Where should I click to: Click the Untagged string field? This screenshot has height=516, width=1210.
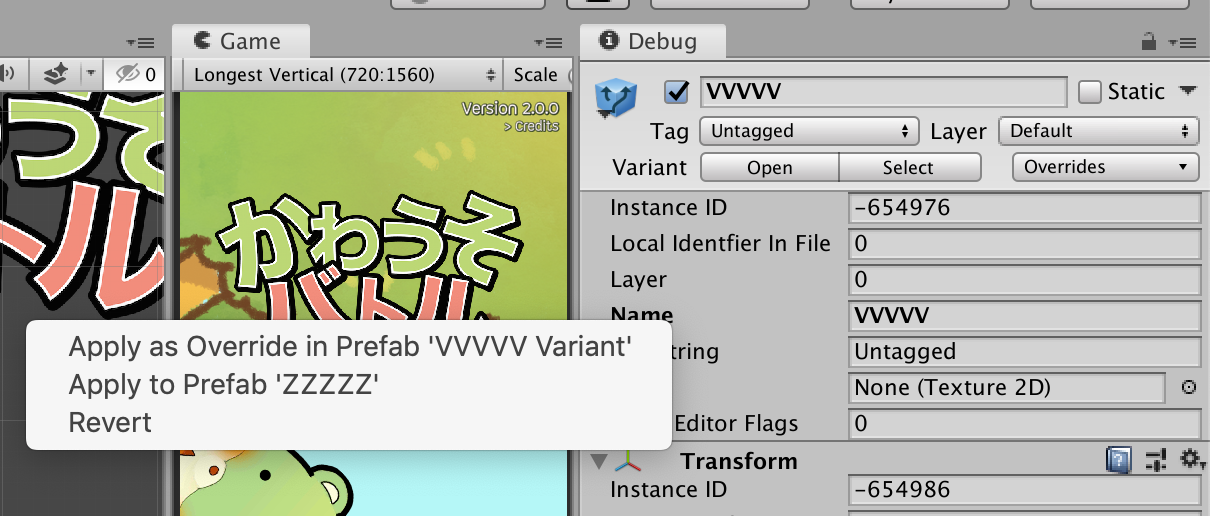point(1024,352)
